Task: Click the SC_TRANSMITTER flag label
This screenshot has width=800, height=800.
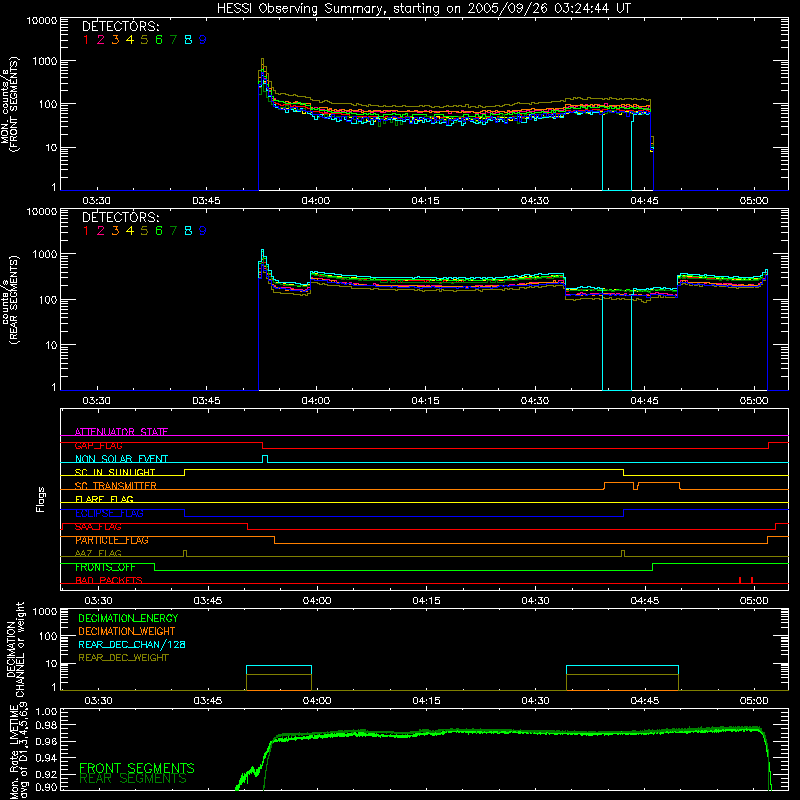Action: (116, 486)
